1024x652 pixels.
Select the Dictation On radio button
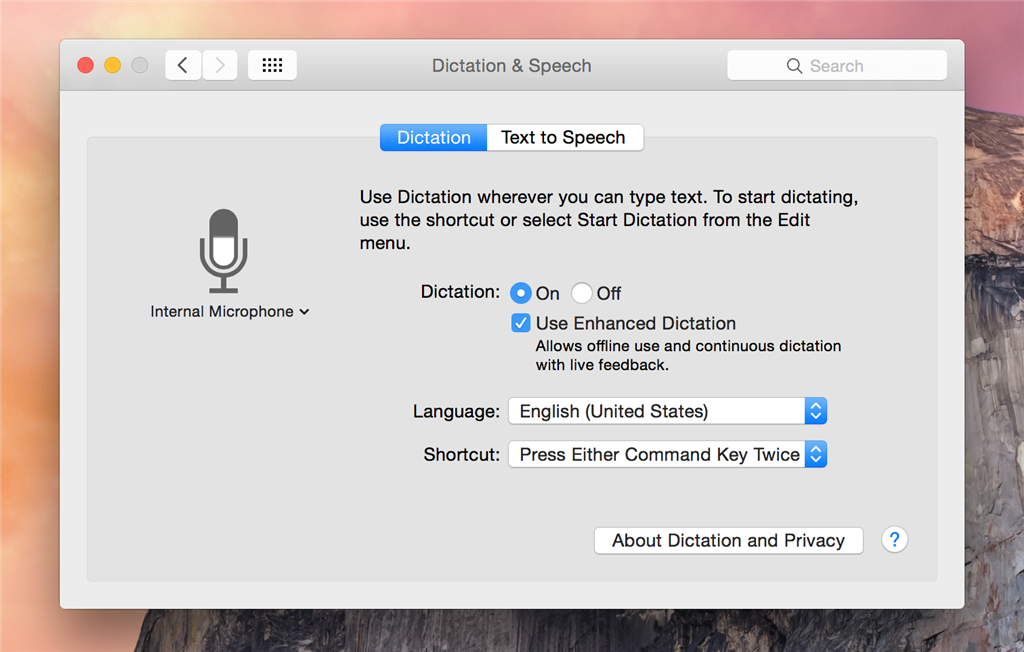click(520, 293)
